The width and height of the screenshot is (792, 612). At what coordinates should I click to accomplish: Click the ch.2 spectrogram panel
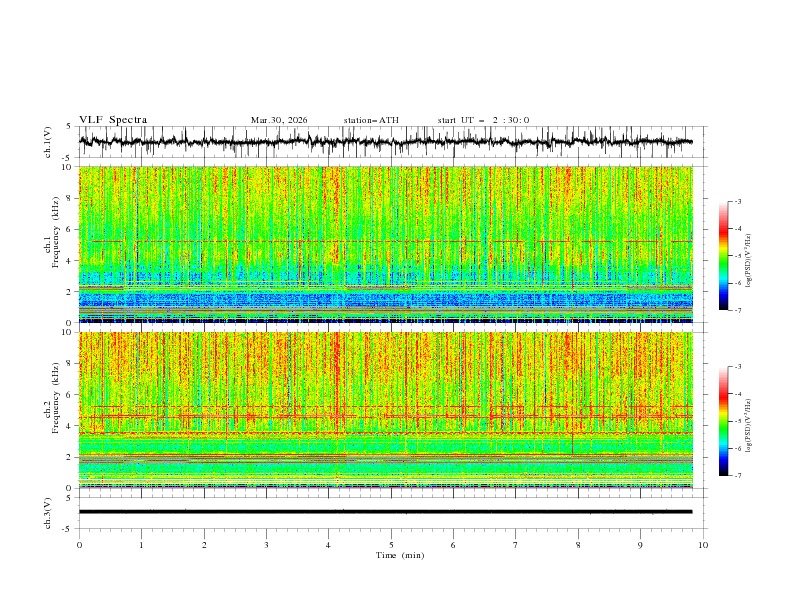(x=385, y=410)
